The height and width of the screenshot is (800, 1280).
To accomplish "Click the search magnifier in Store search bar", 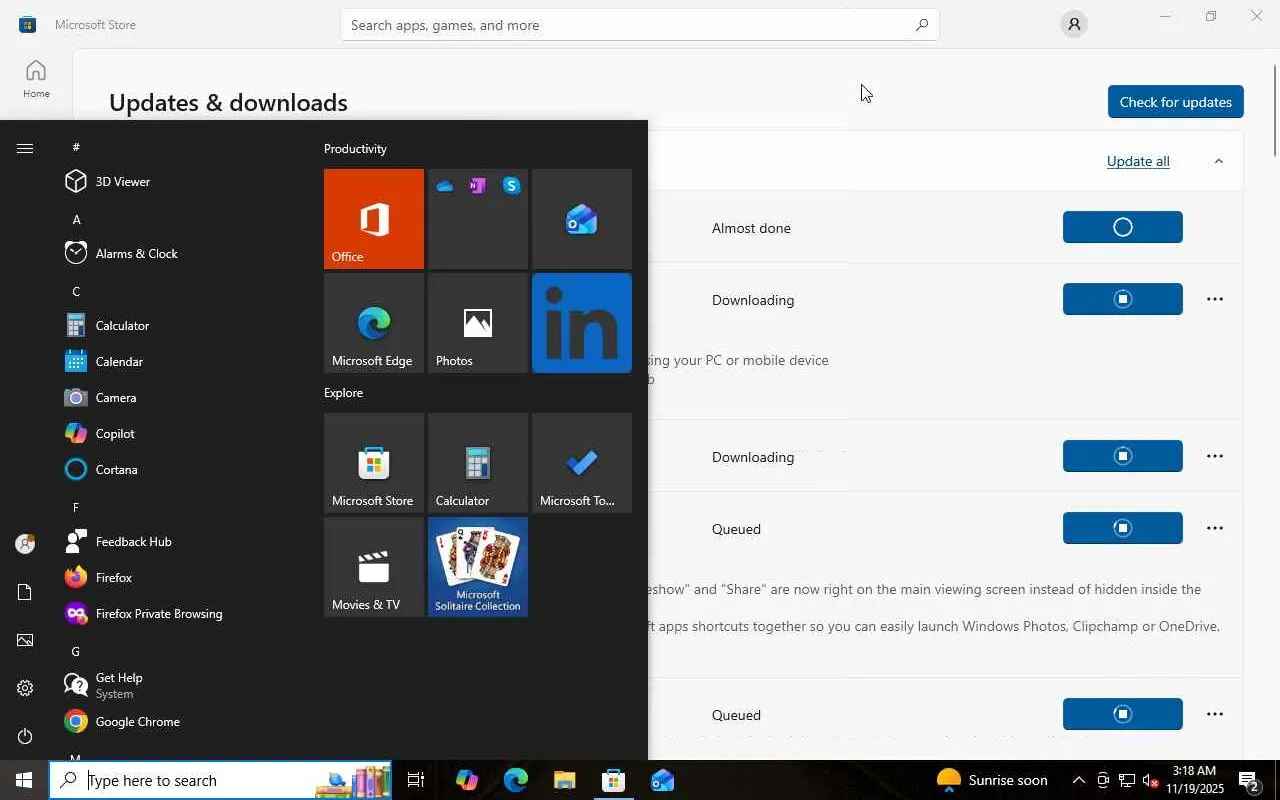I will (x=921, y=25).
